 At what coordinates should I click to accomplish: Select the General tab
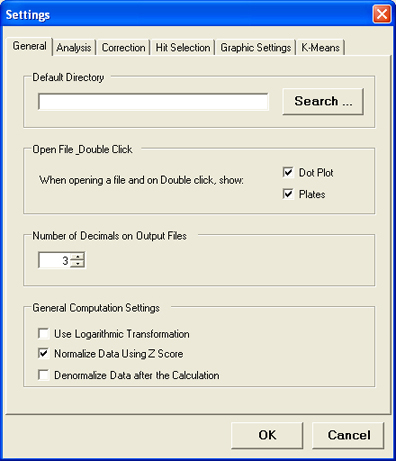tap(29, 46)
